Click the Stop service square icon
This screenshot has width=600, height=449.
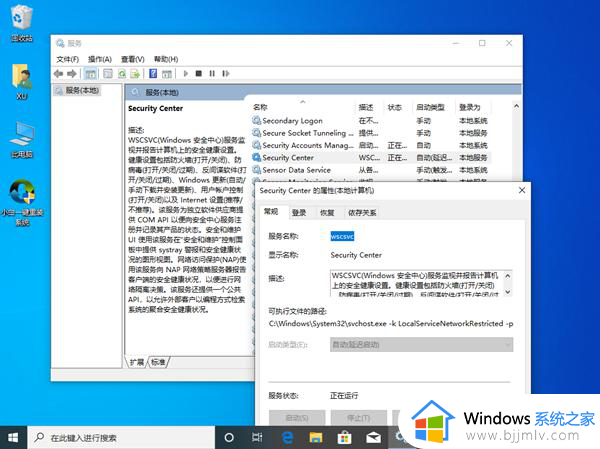pos(199,73)
